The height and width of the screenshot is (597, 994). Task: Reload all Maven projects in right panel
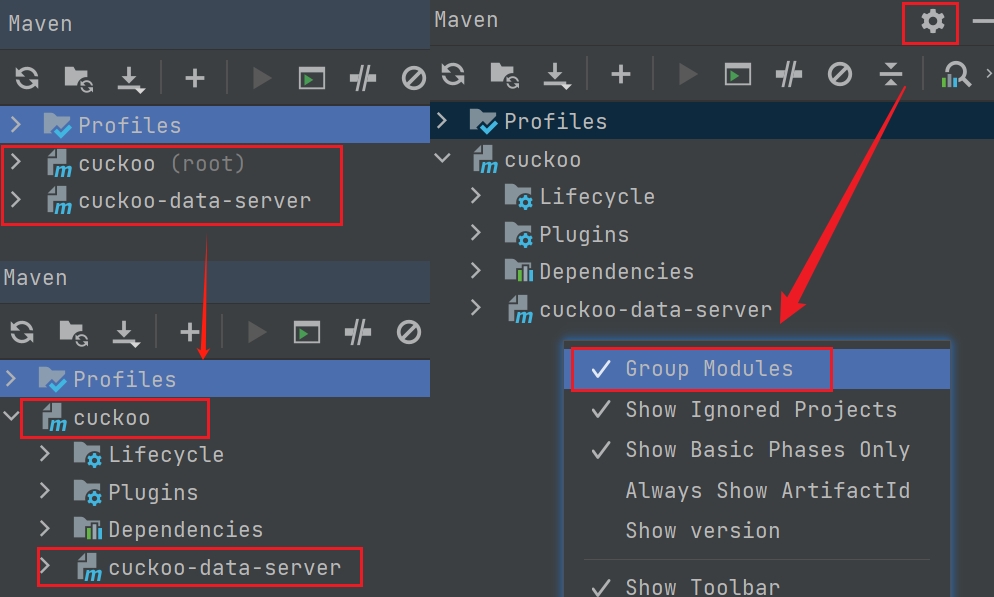(453, 74)
